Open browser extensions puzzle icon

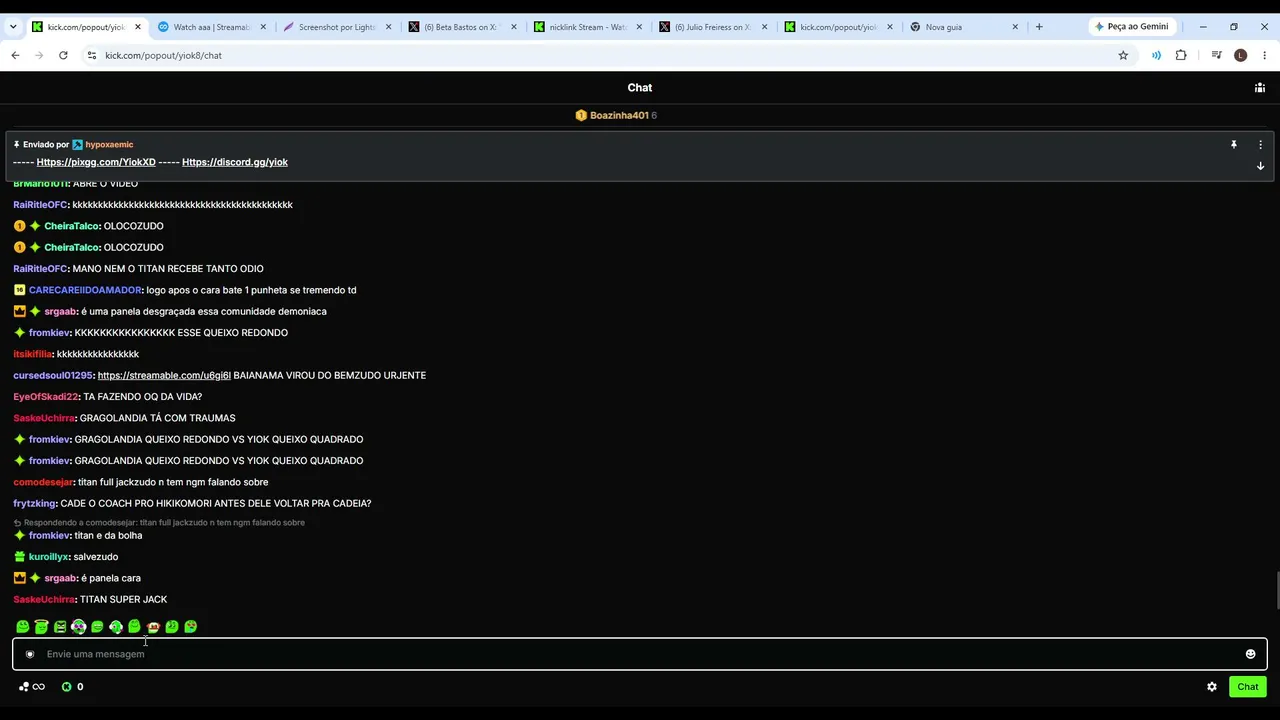[x=1181, y=55]
